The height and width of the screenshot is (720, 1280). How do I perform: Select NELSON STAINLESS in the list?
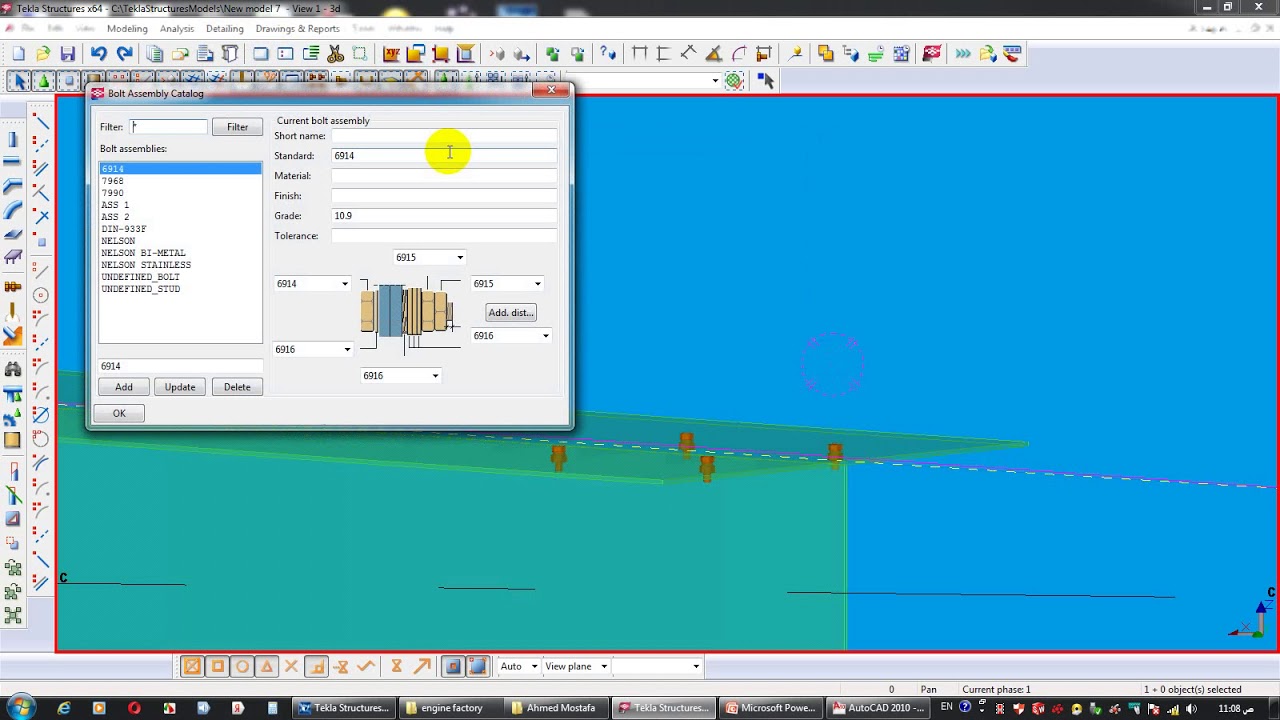pos(180,265)
